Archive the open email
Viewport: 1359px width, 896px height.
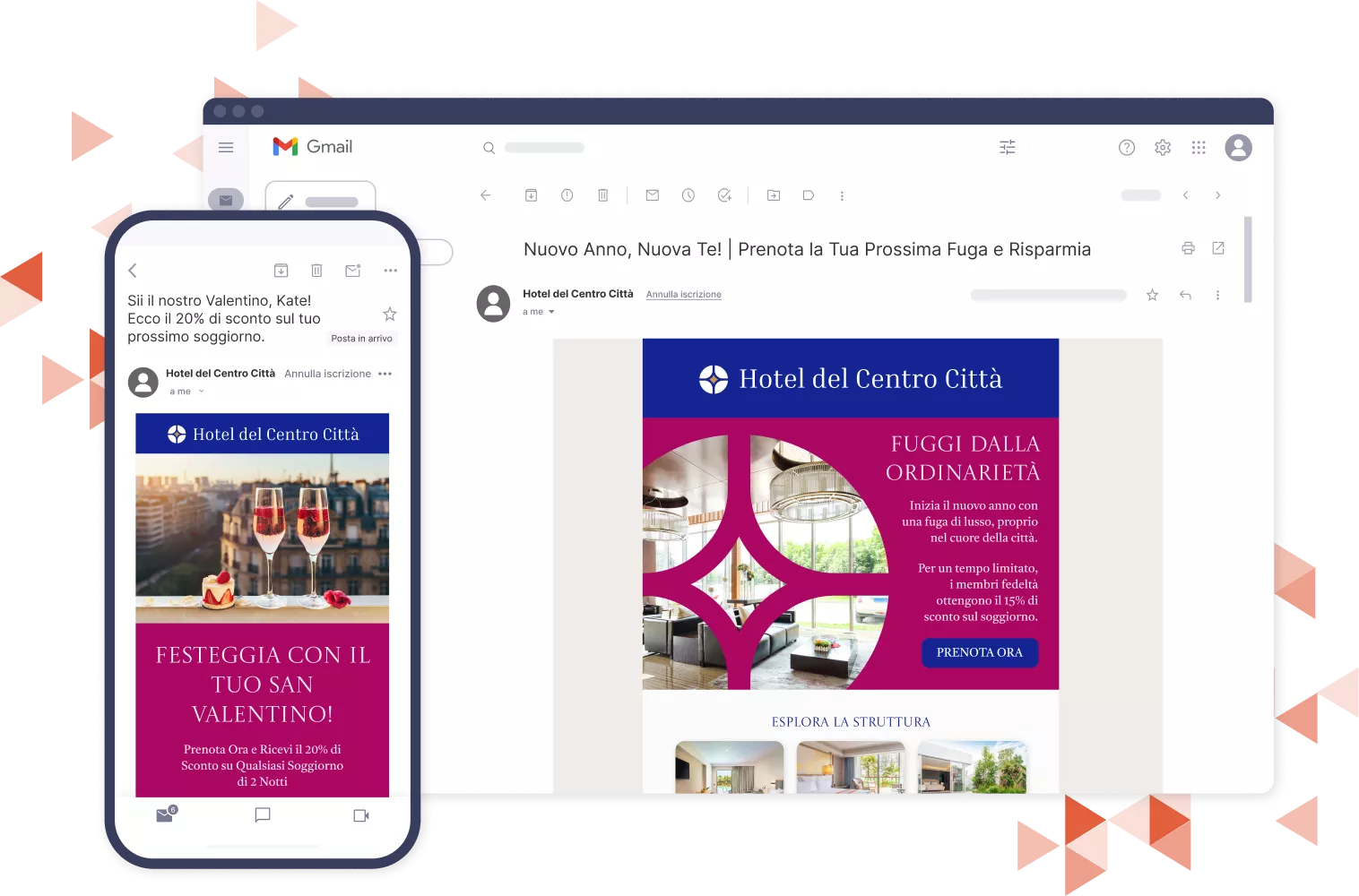[531, 194]
